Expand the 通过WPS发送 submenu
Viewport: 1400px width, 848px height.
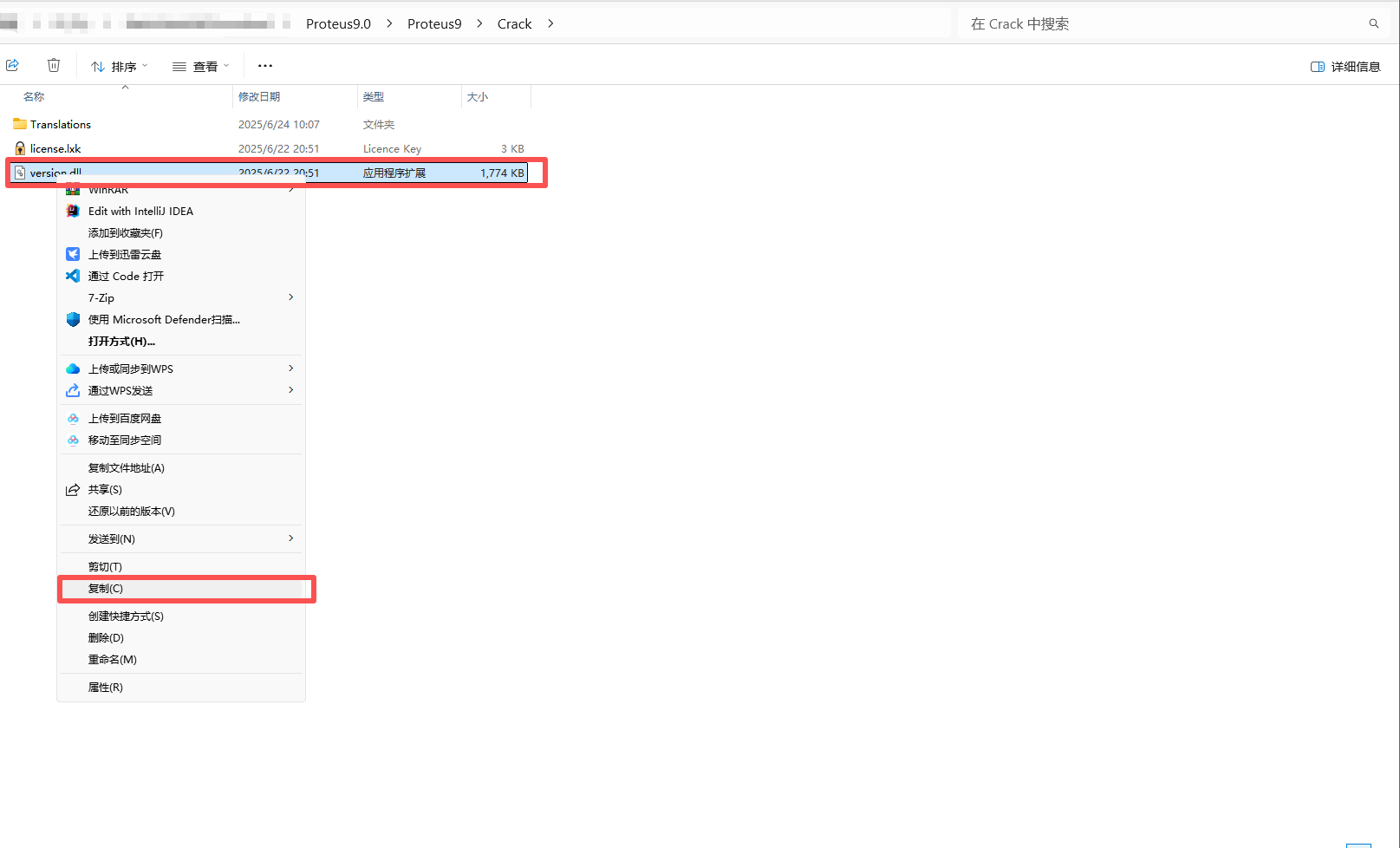pos(181,390)
